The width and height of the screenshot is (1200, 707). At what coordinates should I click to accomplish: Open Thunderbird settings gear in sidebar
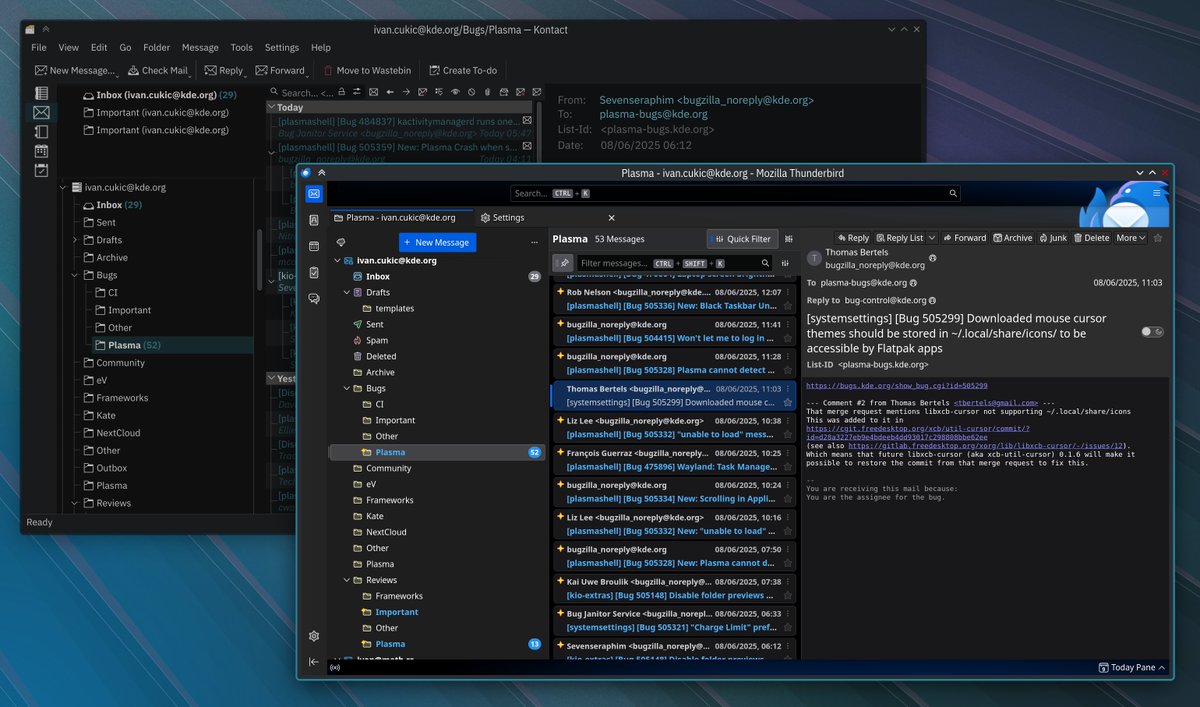click(x=314, y=636)
